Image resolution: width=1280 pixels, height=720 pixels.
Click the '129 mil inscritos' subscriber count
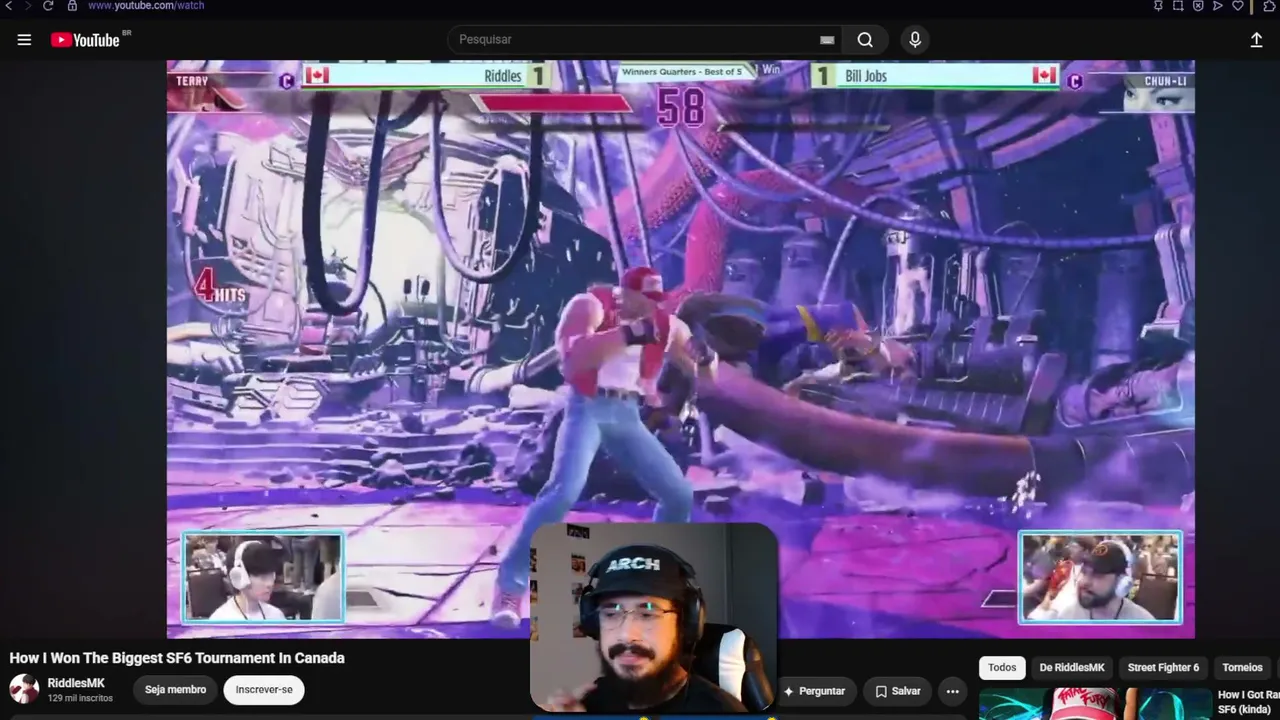pyautogui.click(x=80, y=698)
